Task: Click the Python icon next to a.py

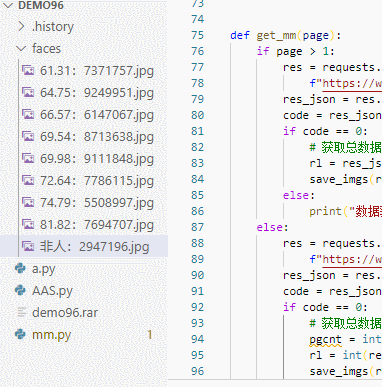Action: (x=21, y=268)
